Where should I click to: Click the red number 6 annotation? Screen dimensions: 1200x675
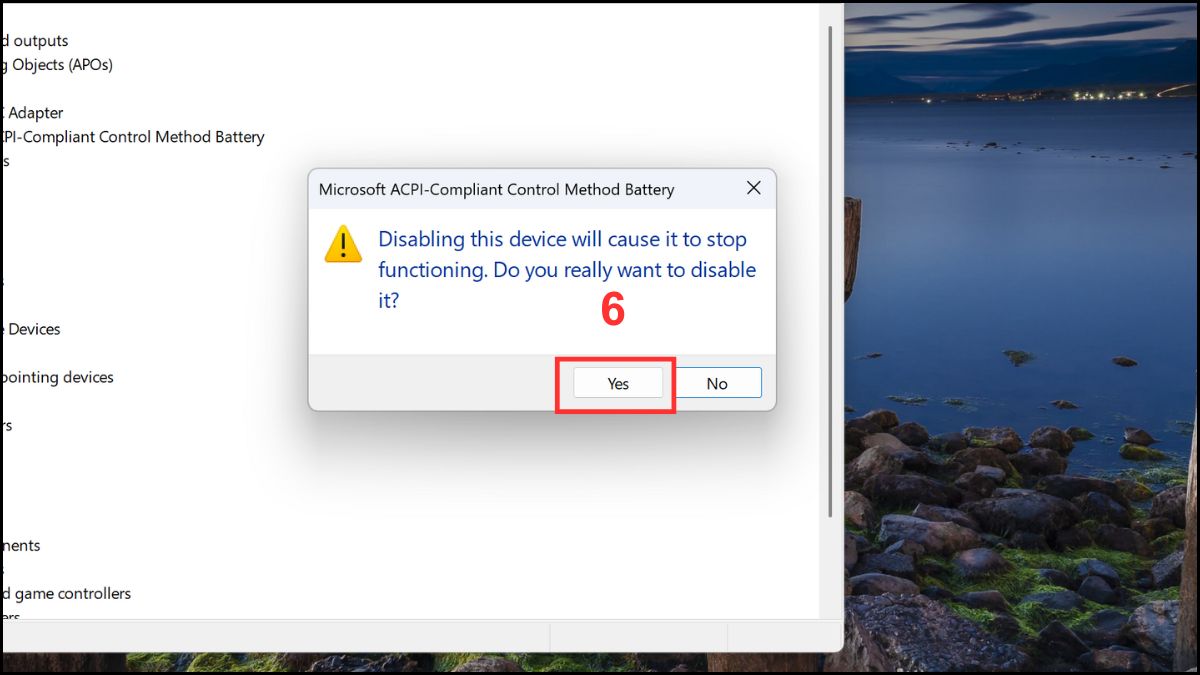pos(612,311)
